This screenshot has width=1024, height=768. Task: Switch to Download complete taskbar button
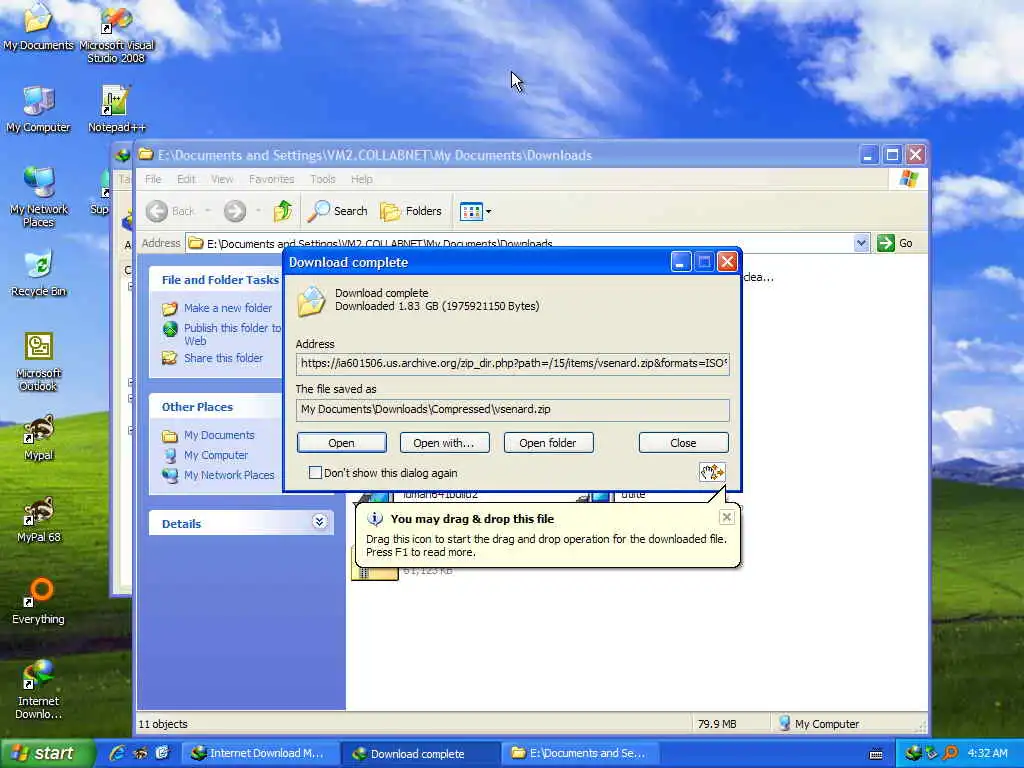pos(421,753)
